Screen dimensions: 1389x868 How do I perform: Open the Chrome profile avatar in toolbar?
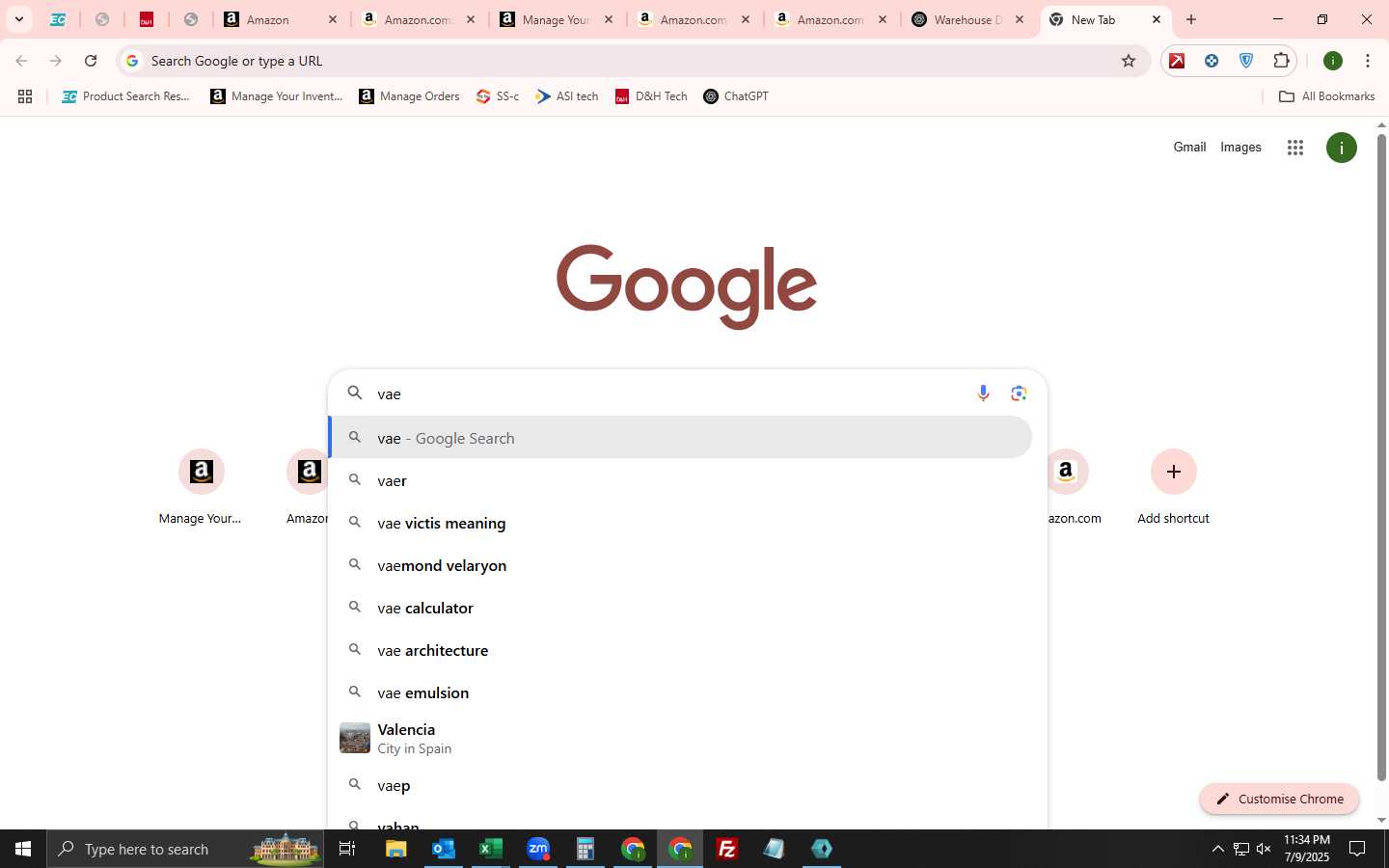(x=1333, y=61)
